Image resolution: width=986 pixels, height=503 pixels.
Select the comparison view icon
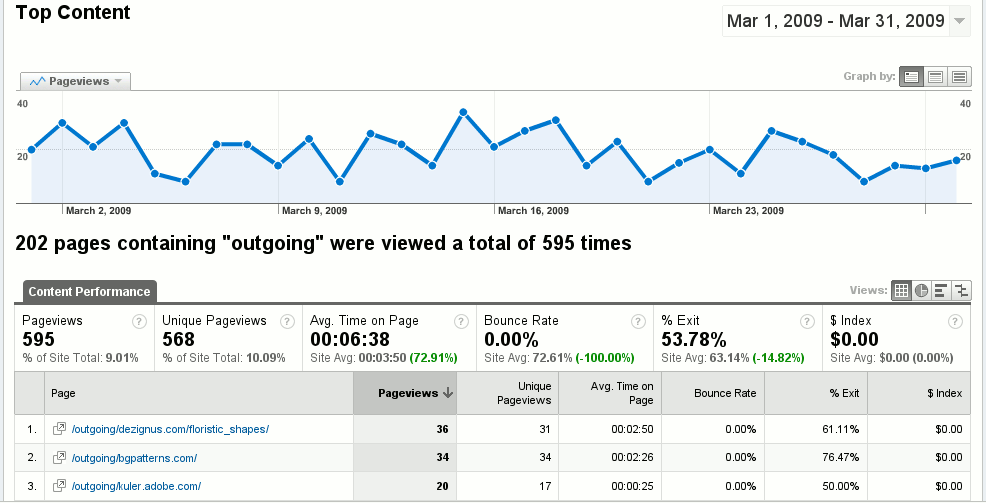coord(961,290)
